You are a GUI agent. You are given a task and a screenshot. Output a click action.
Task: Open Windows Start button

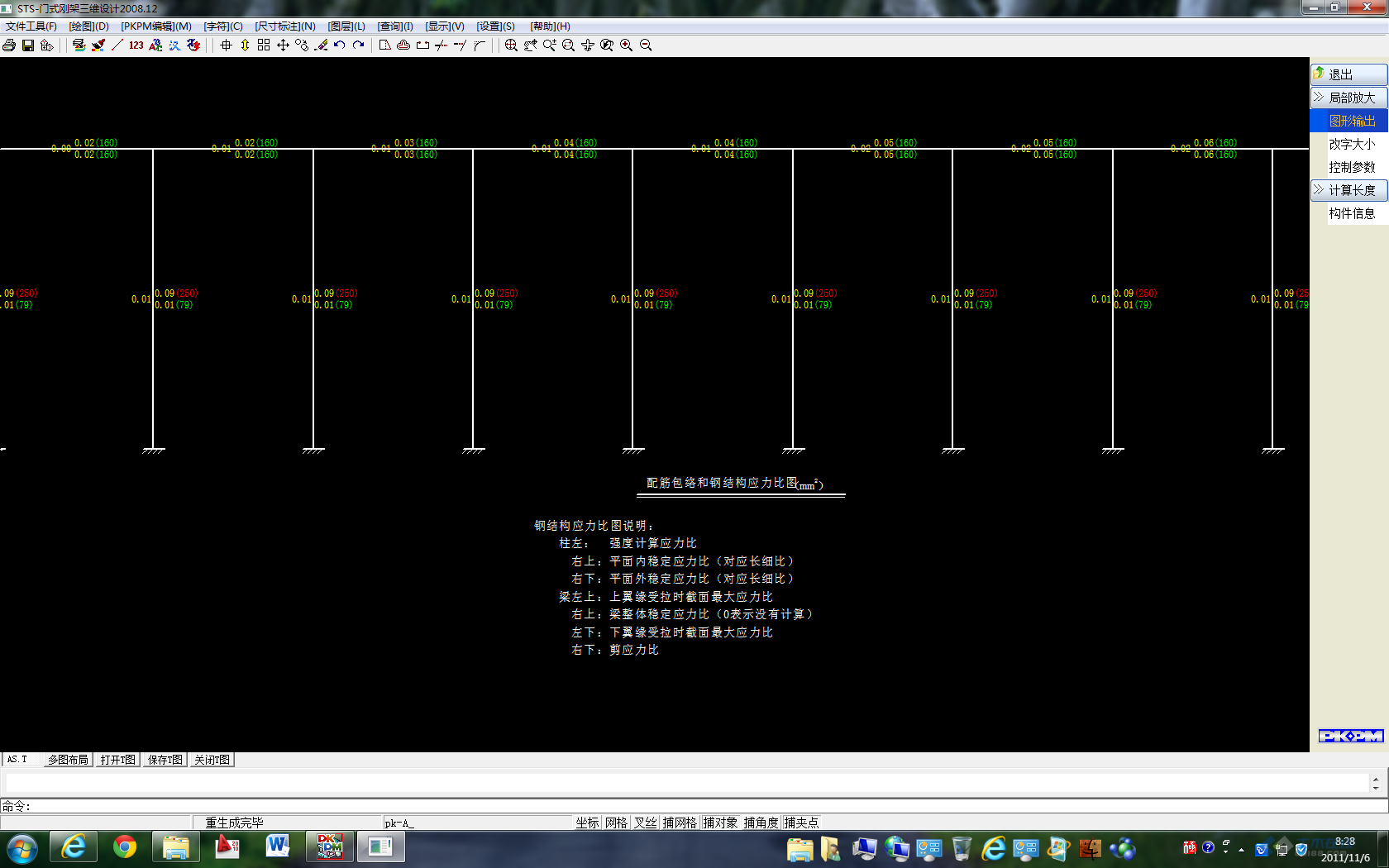click(x=22, y=848)
